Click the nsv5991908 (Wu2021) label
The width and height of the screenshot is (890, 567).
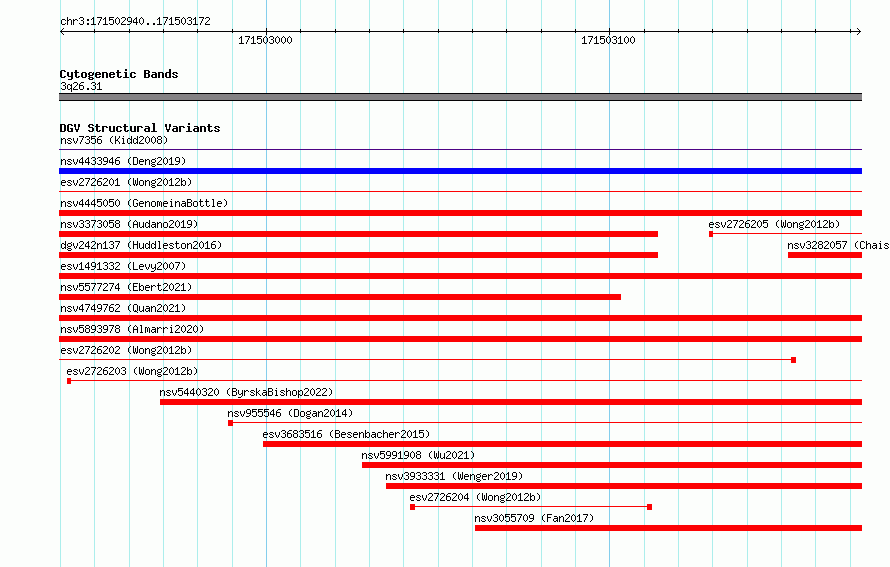418,455
